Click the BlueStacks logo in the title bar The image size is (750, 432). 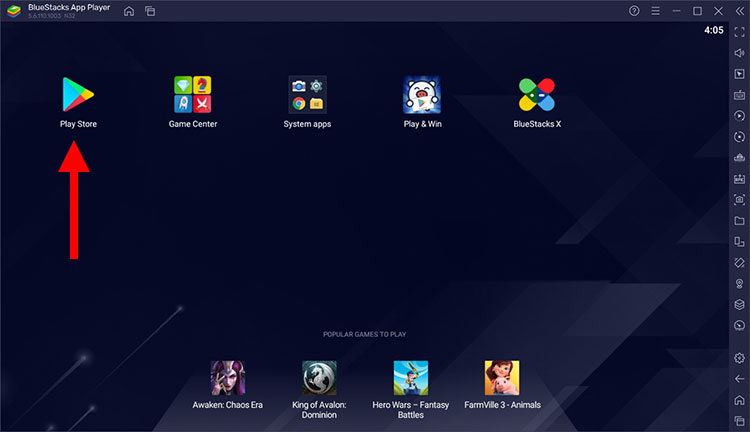point(14,11)
